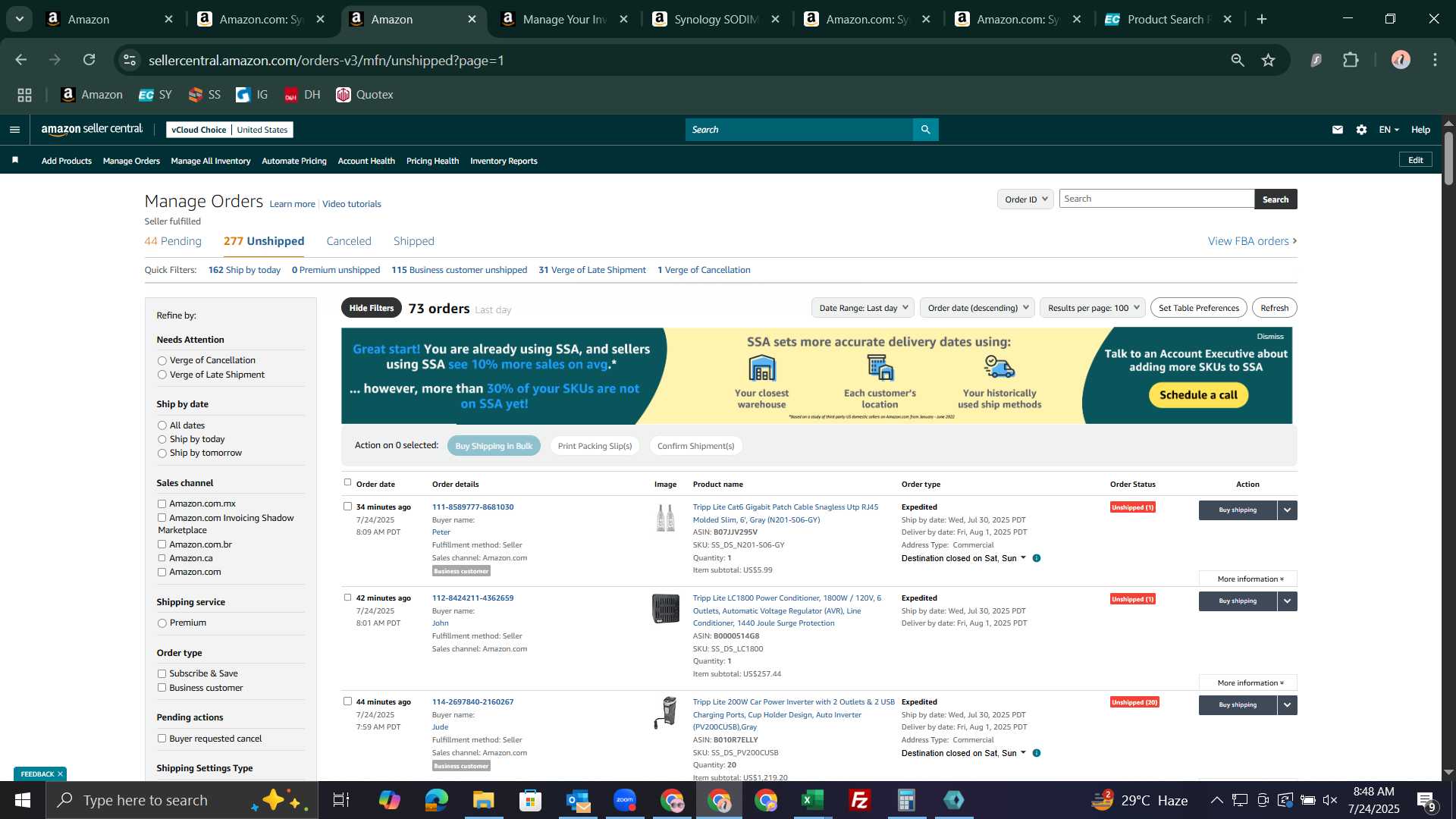Select Ship by today radio option
The height and width of the screenshot is (819, 1456).
[162, 440]
